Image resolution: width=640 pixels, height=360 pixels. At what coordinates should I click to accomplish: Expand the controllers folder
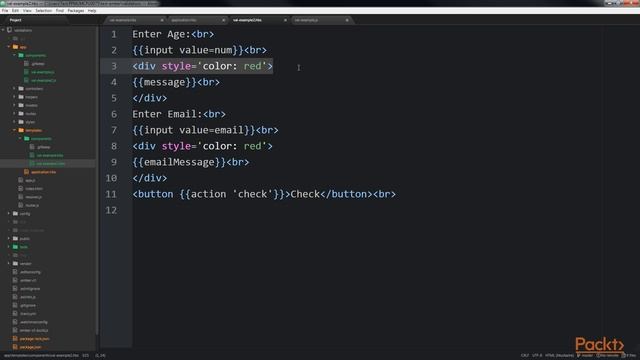click(14, 89)
